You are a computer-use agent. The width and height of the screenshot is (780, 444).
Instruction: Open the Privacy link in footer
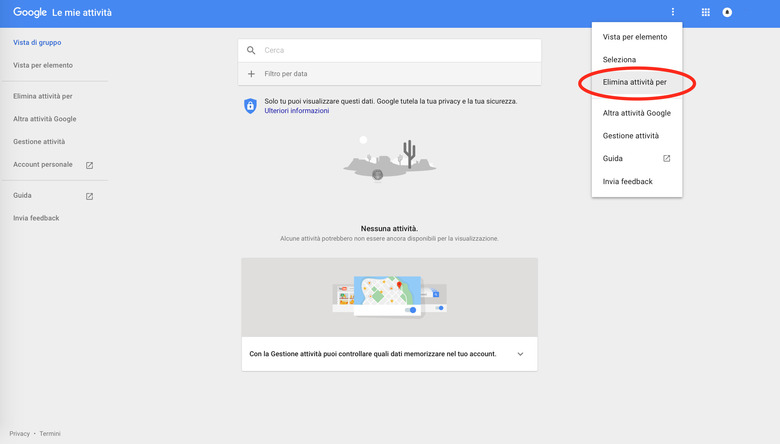[19, 434]
